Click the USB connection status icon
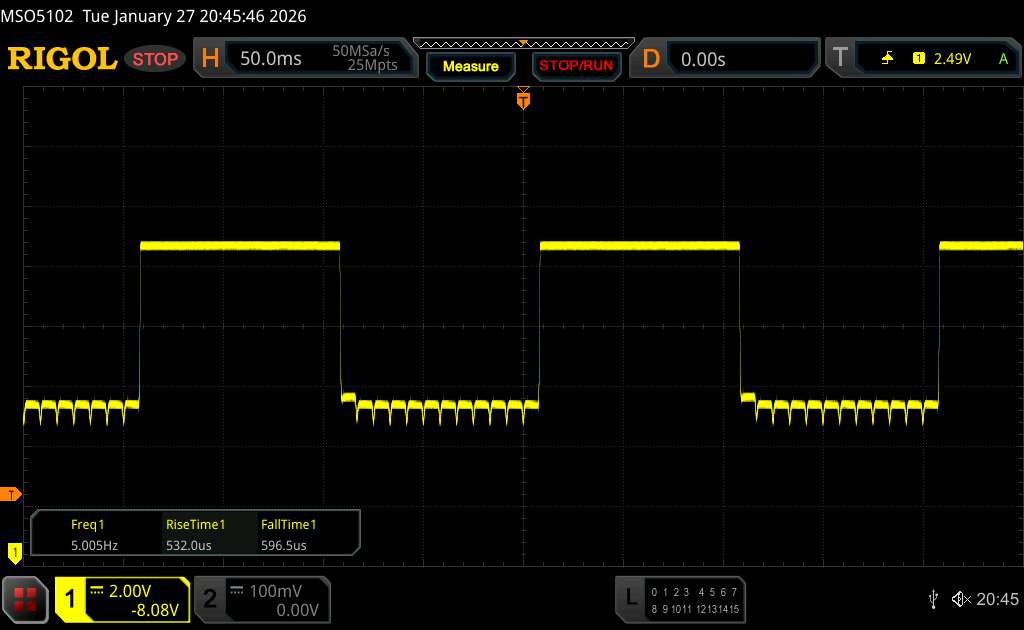 (x=933, y=598)
